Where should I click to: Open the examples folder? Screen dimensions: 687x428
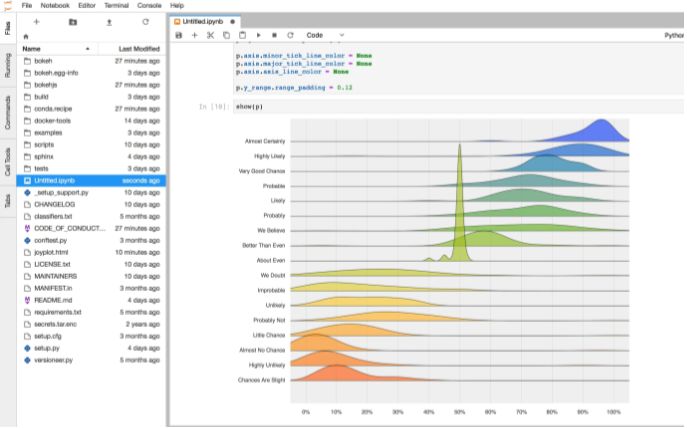click(x=91, y=133)
